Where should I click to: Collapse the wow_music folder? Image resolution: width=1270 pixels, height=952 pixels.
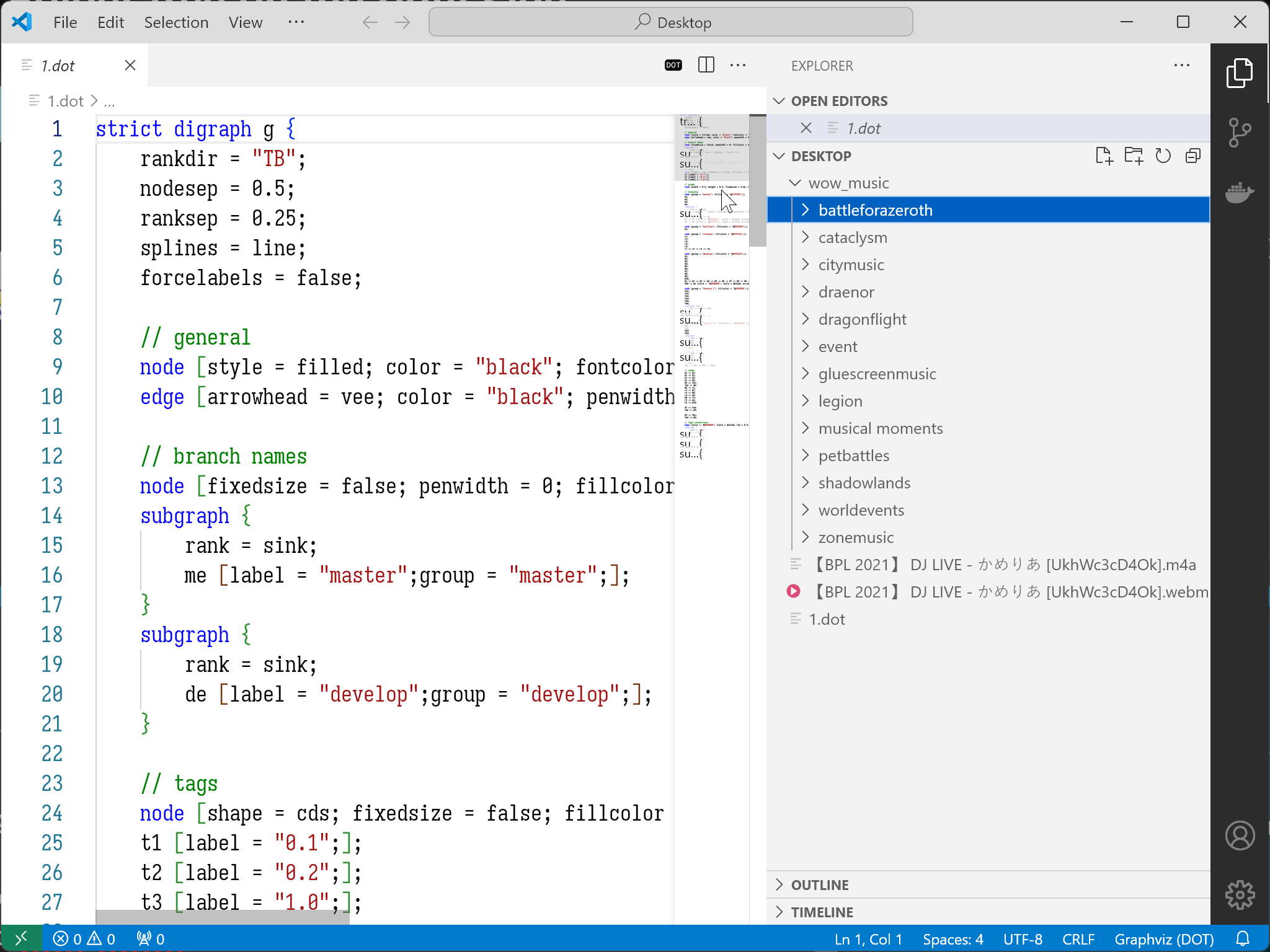848,183
